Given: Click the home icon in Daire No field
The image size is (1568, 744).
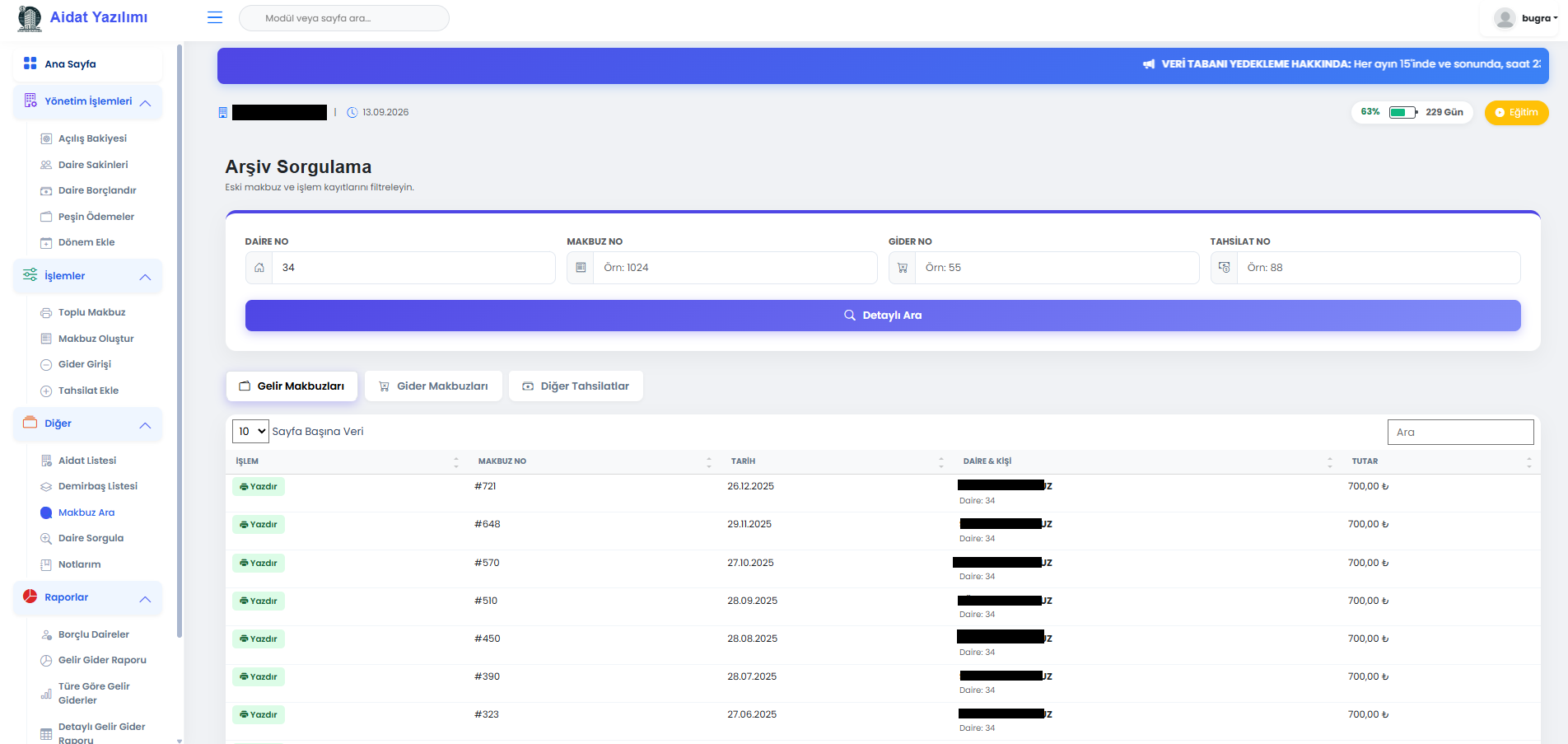Looking at the screenshot, I should 259,268.
